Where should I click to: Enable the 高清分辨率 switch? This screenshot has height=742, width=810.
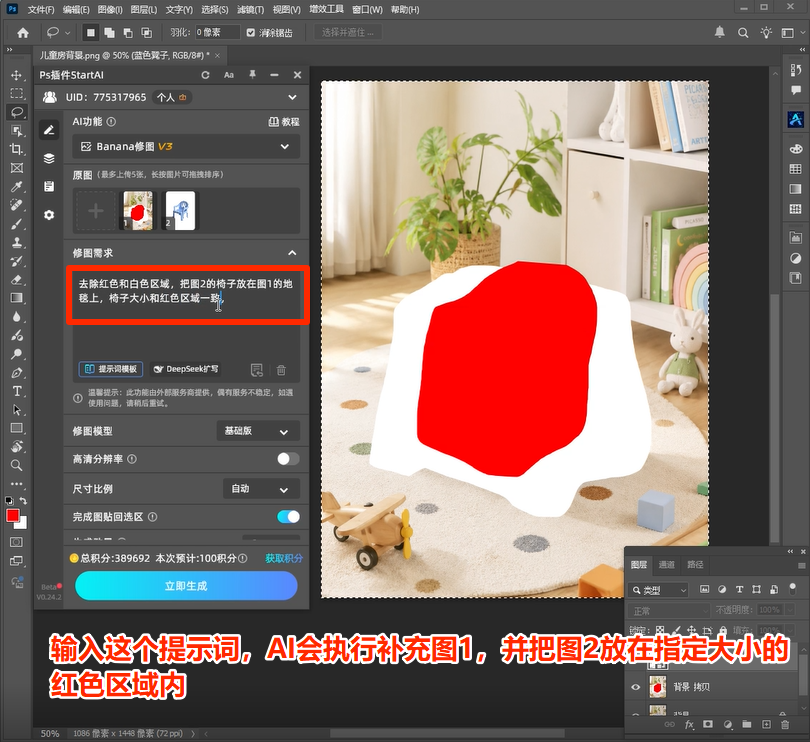tap(288, 459)
